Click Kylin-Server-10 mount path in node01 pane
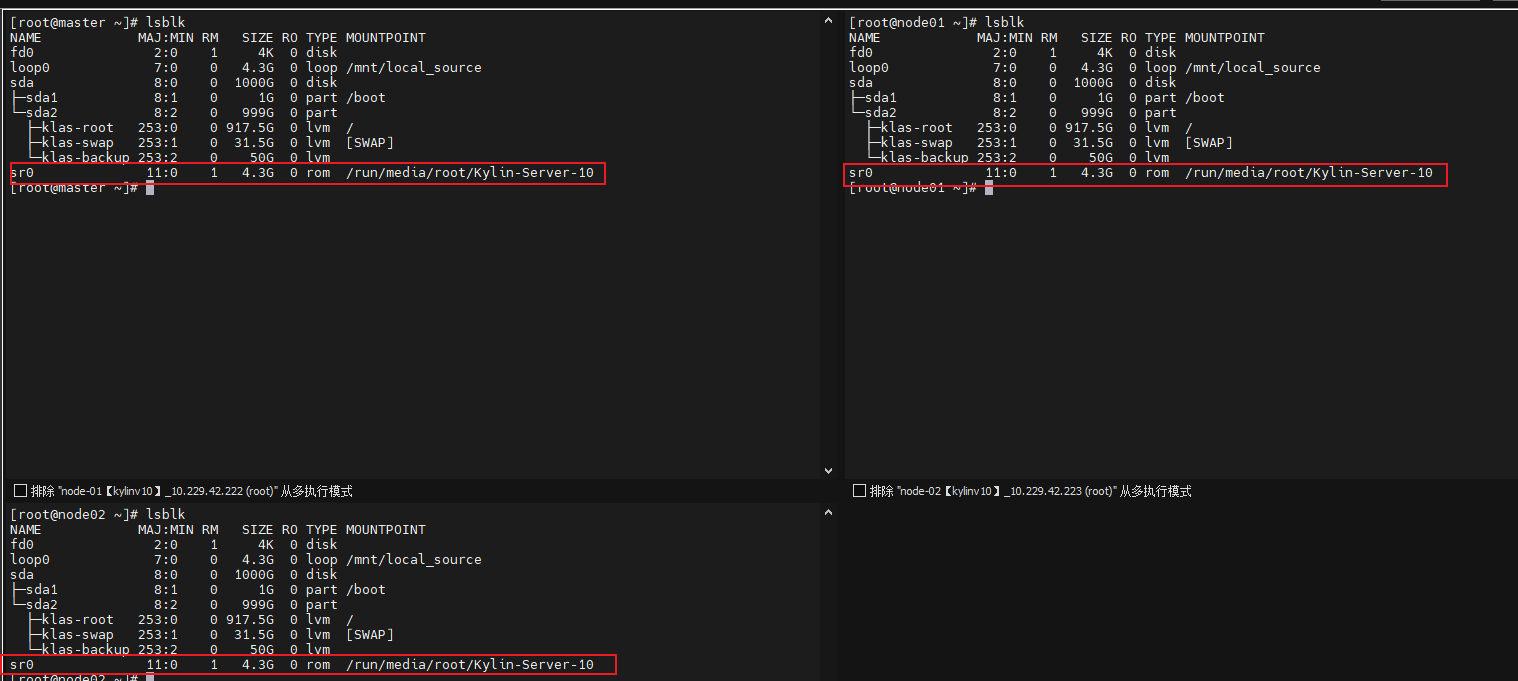1518x681 pixels. pos(1309,173)
